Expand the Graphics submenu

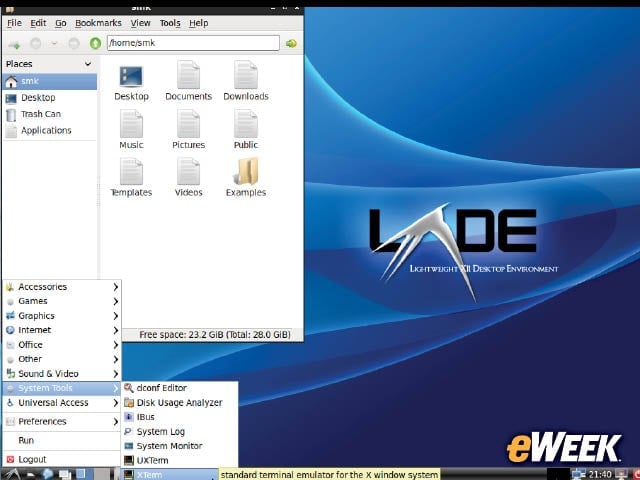(x=62, y=316)
